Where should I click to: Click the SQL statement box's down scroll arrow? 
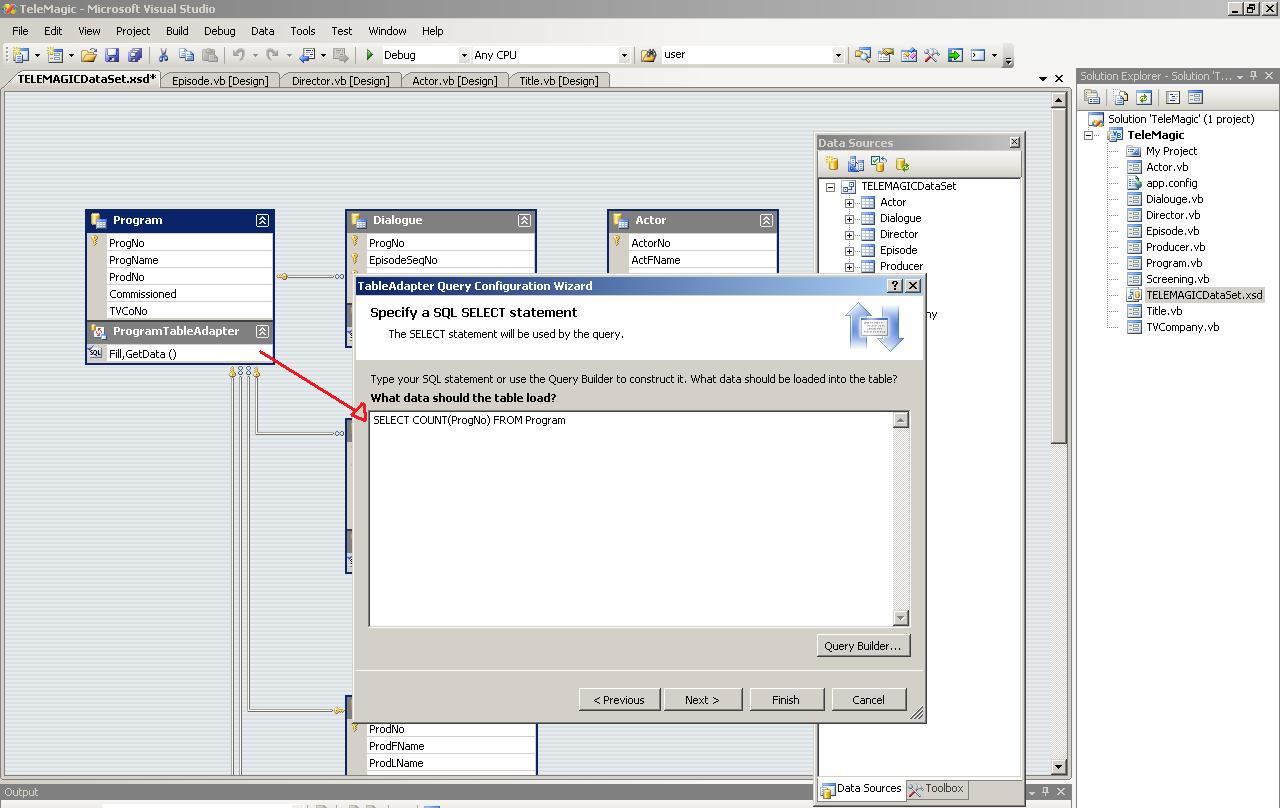(x=900, y=618)
